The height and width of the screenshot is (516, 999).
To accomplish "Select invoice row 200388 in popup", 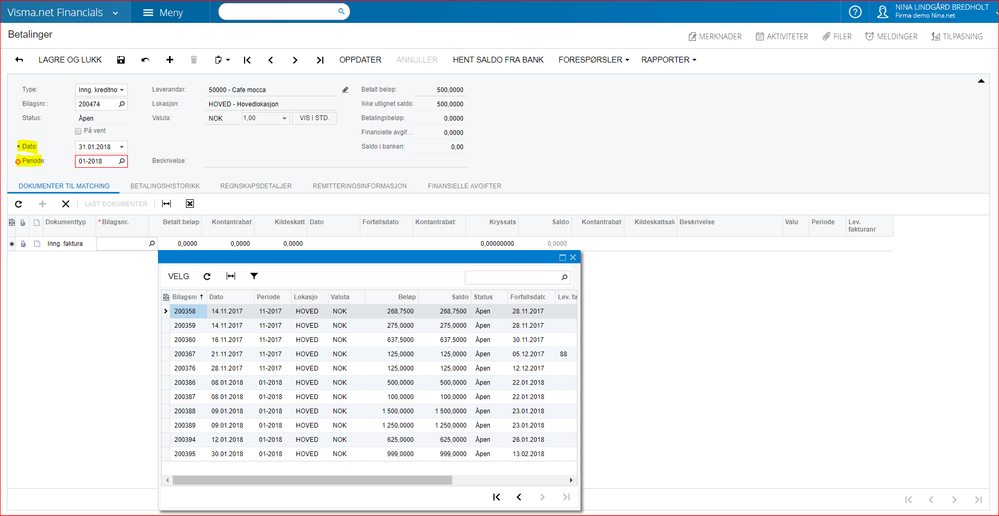I will point(370,412).
